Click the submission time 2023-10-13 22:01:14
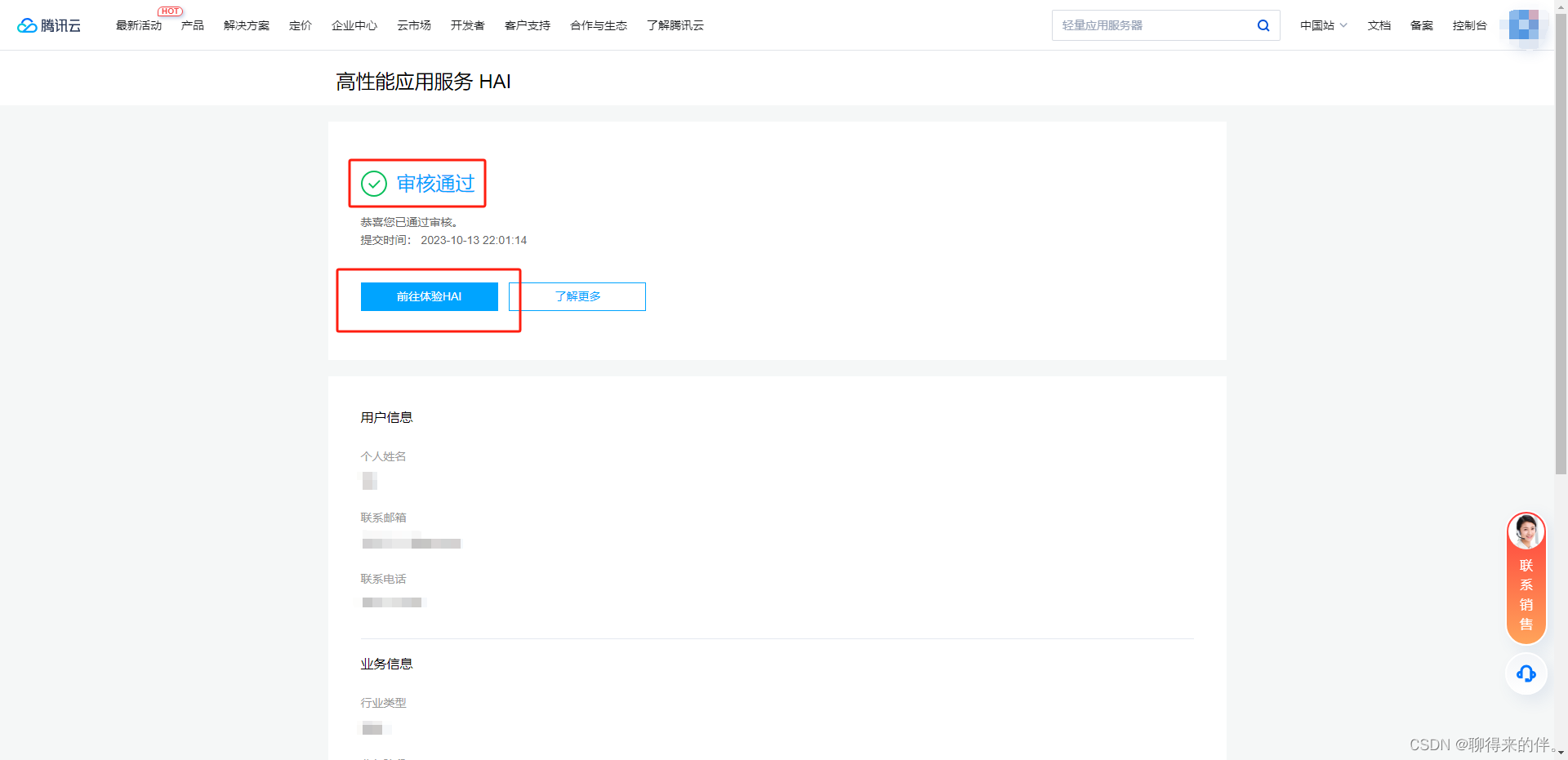1568x760 pixels. pyautogui.click(x=474, y=240)
